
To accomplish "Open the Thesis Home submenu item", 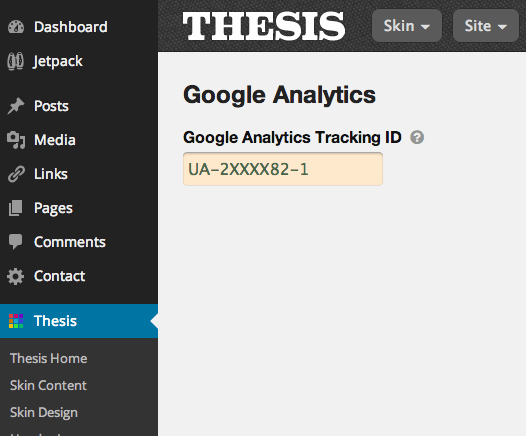I will [x=49, y=359].
